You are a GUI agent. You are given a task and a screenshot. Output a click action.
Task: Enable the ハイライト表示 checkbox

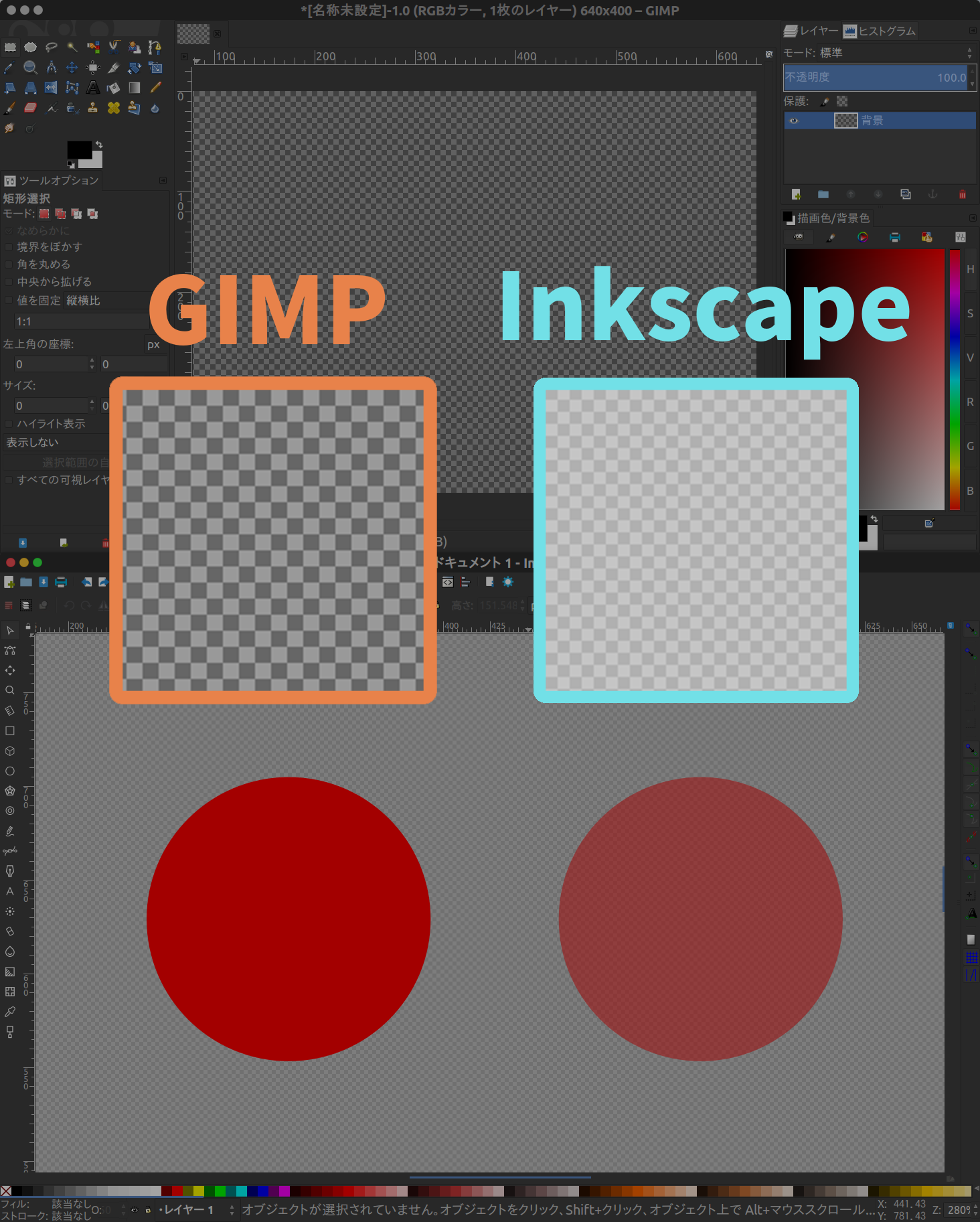[9, 424]
